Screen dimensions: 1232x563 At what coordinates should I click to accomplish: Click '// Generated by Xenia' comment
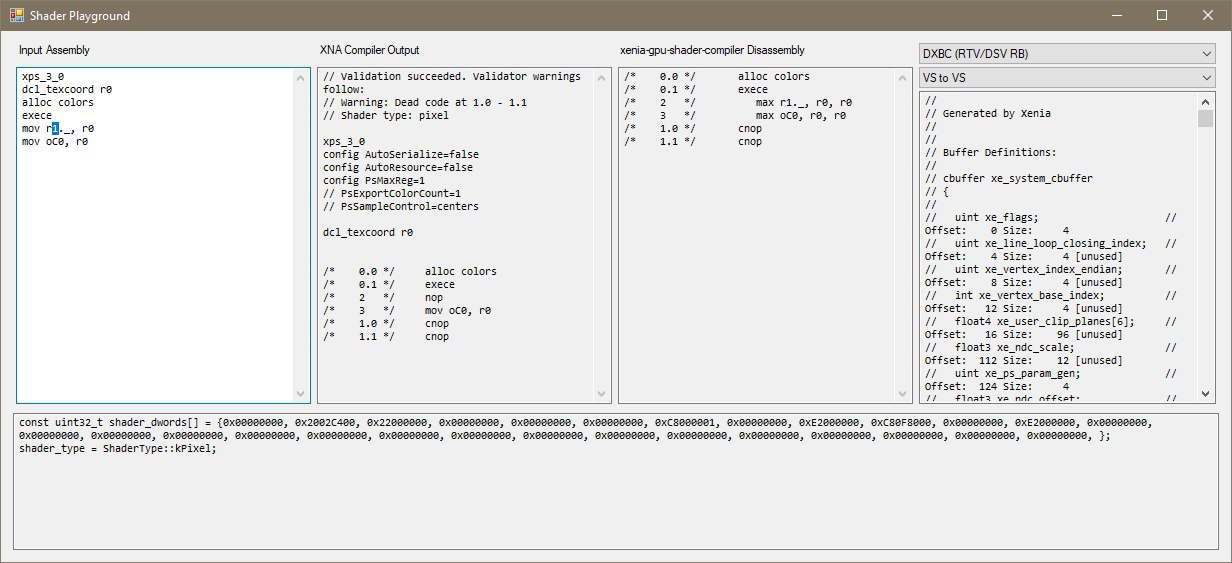(988, 113)
